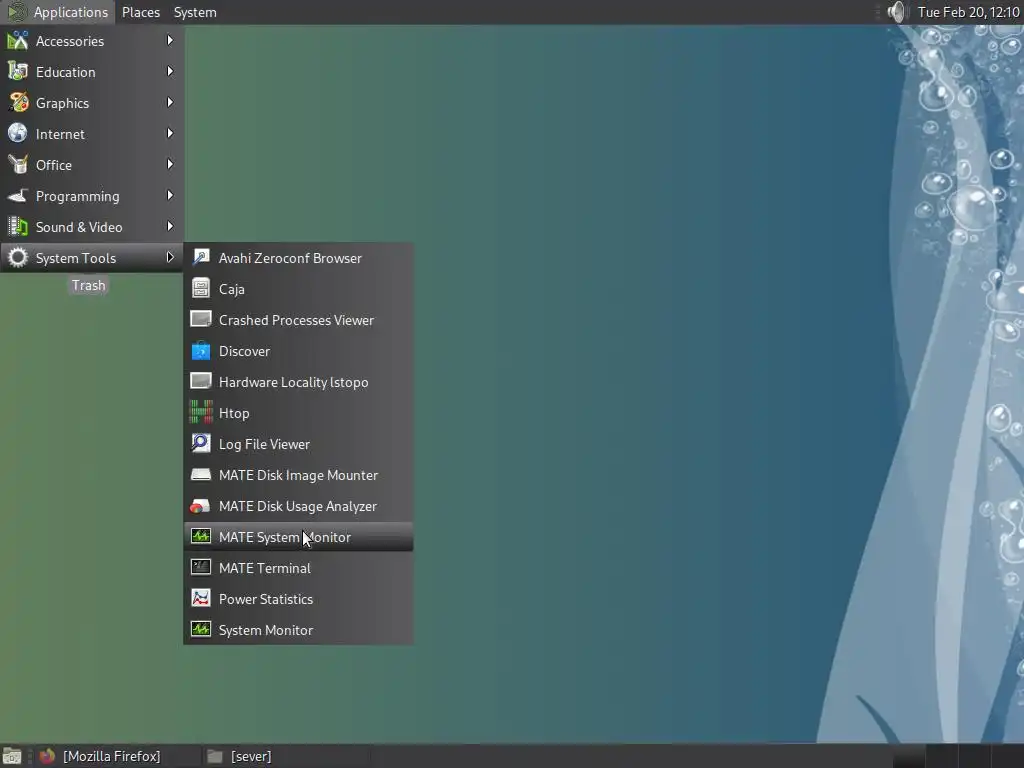Click the Discover store icon

pyautogui.click(x=201, y=351)
